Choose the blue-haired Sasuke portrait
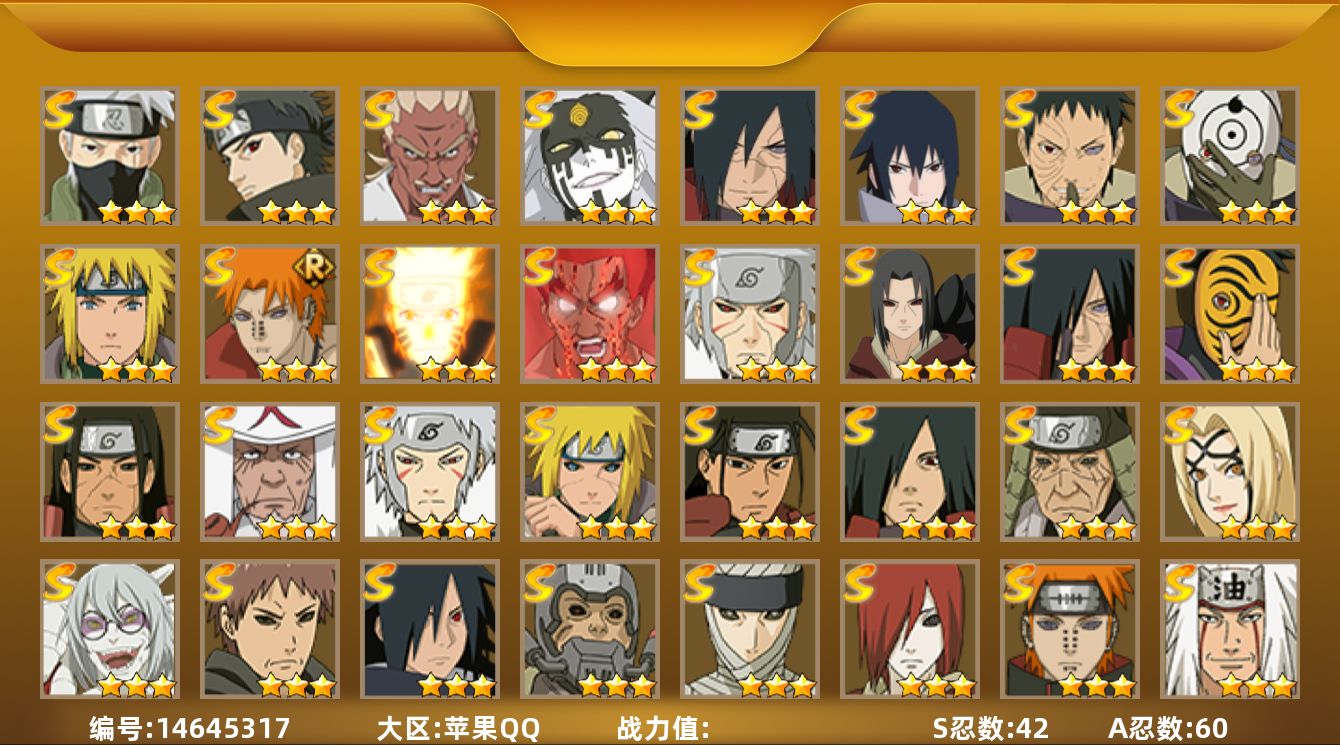Image resolution: width=1340 pixels, height=745 pixels. (x=909, y=156)
